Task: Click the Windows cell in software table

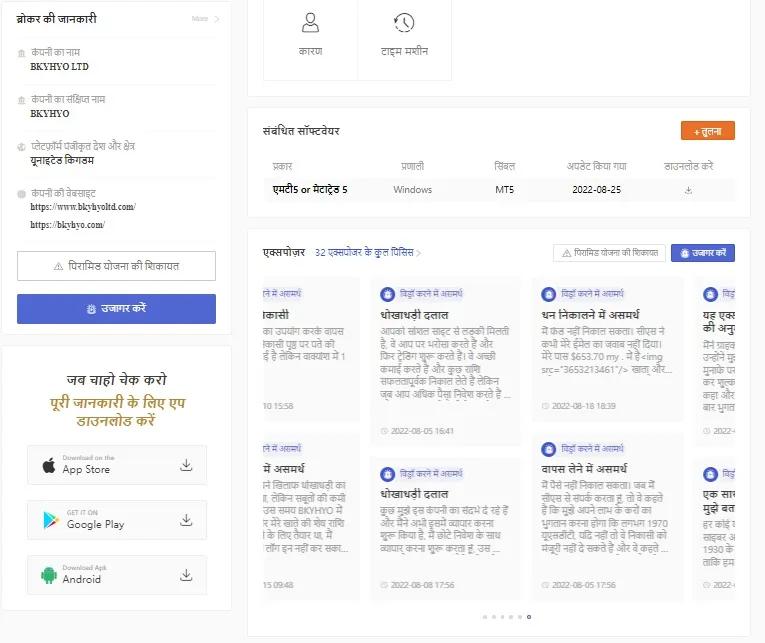Action: click(x=412, y=190)
